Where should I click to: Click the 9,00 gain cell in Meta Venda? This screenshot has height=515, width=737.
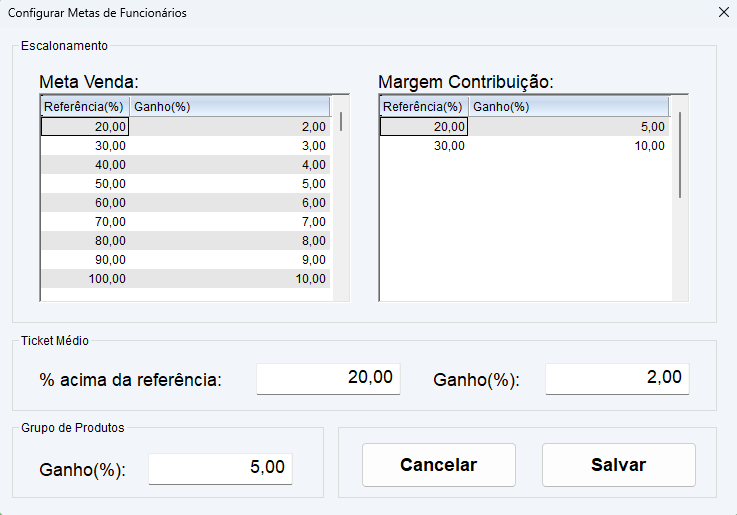click(230, 259)
